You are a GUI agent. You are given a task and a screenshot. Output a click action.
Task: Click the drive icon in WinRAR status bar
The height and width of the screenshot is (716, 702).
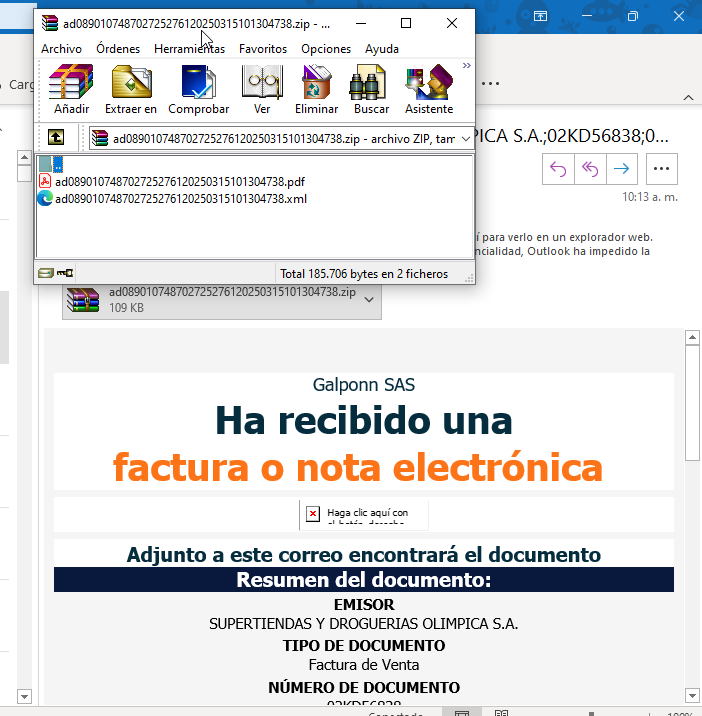point(46,273)
